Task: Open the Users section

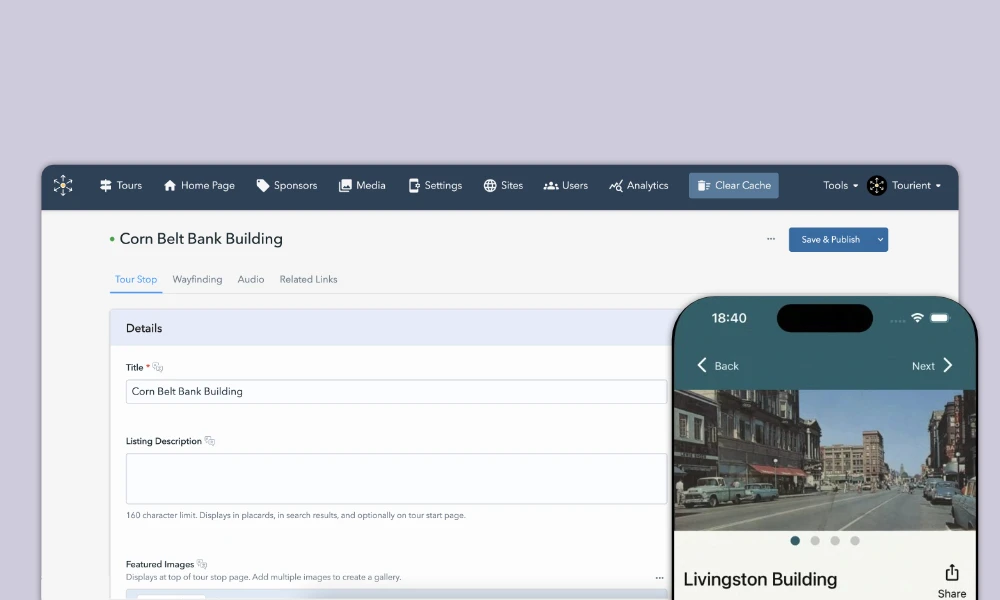Action: pos(565,186)
